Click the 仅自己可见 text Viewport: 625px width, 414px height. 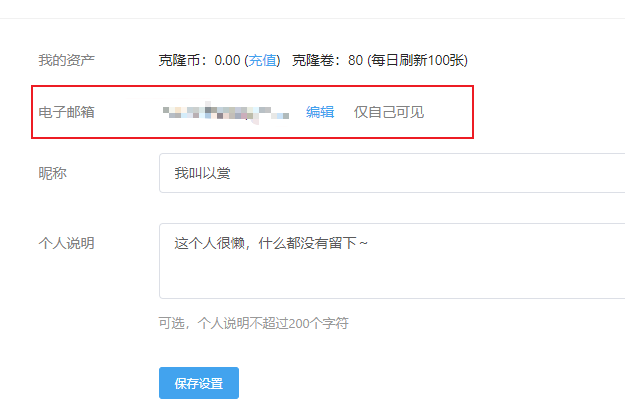tap(389, 112)
